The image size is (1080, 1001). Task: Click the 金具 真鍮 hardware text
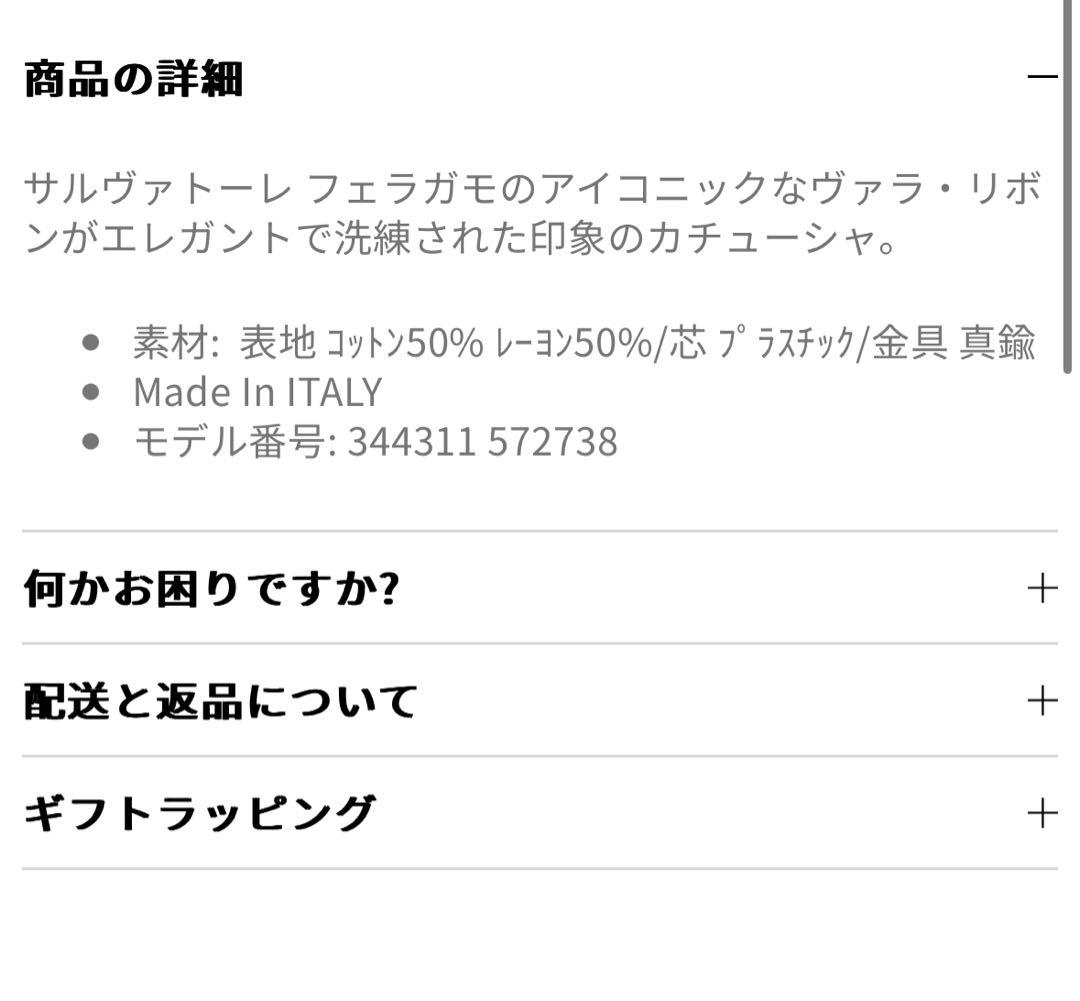pos(953,343)
